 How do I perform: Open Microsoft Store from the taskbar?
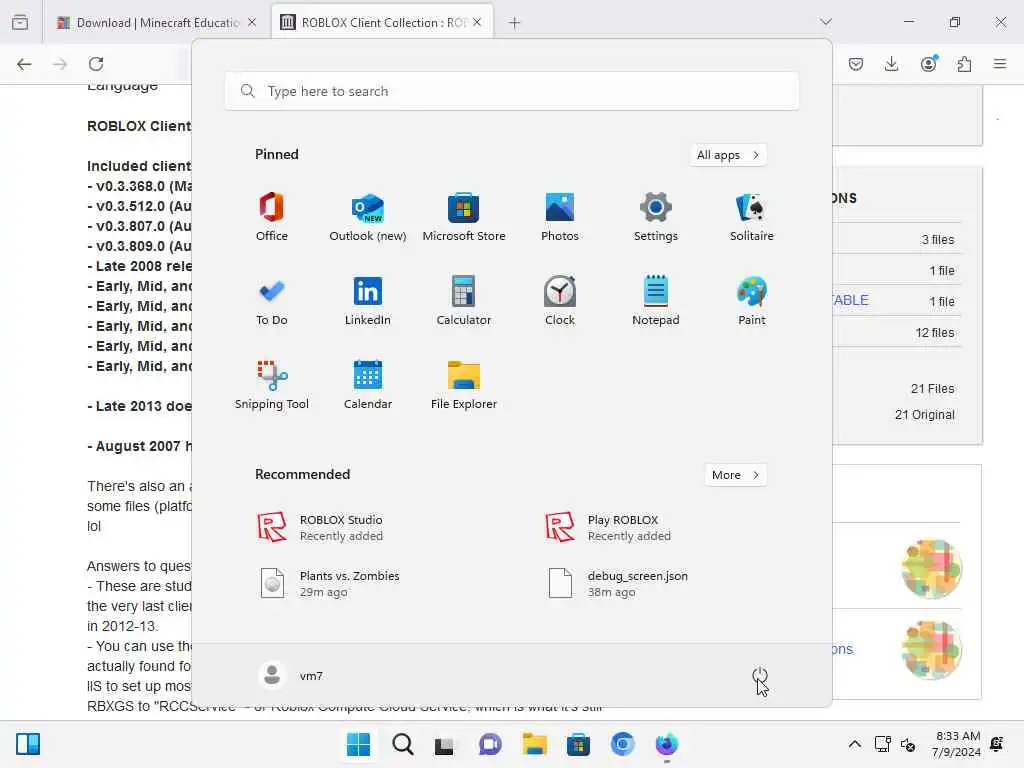click(578, 744)
